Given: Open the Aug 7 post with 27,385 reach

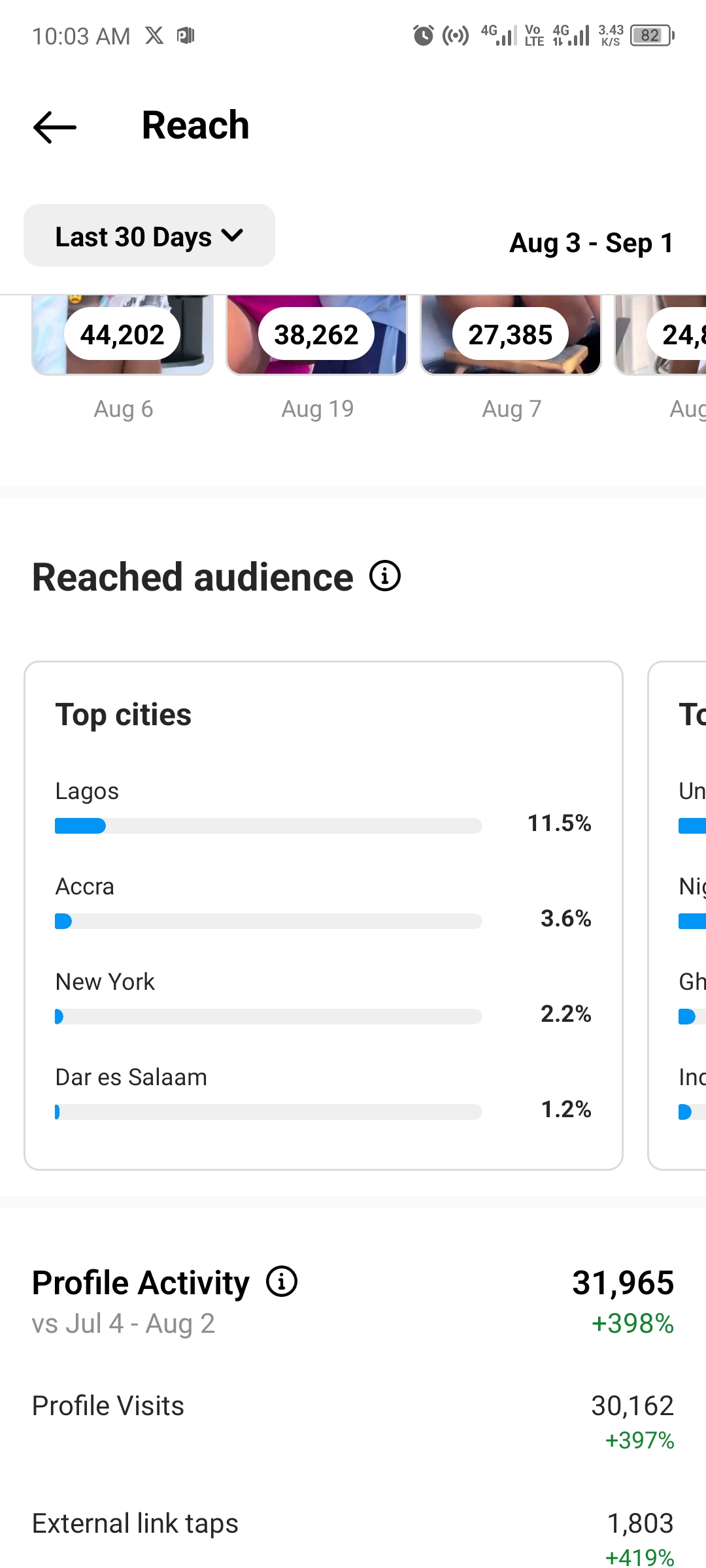Looking at the screenshot, I should 511,335.
